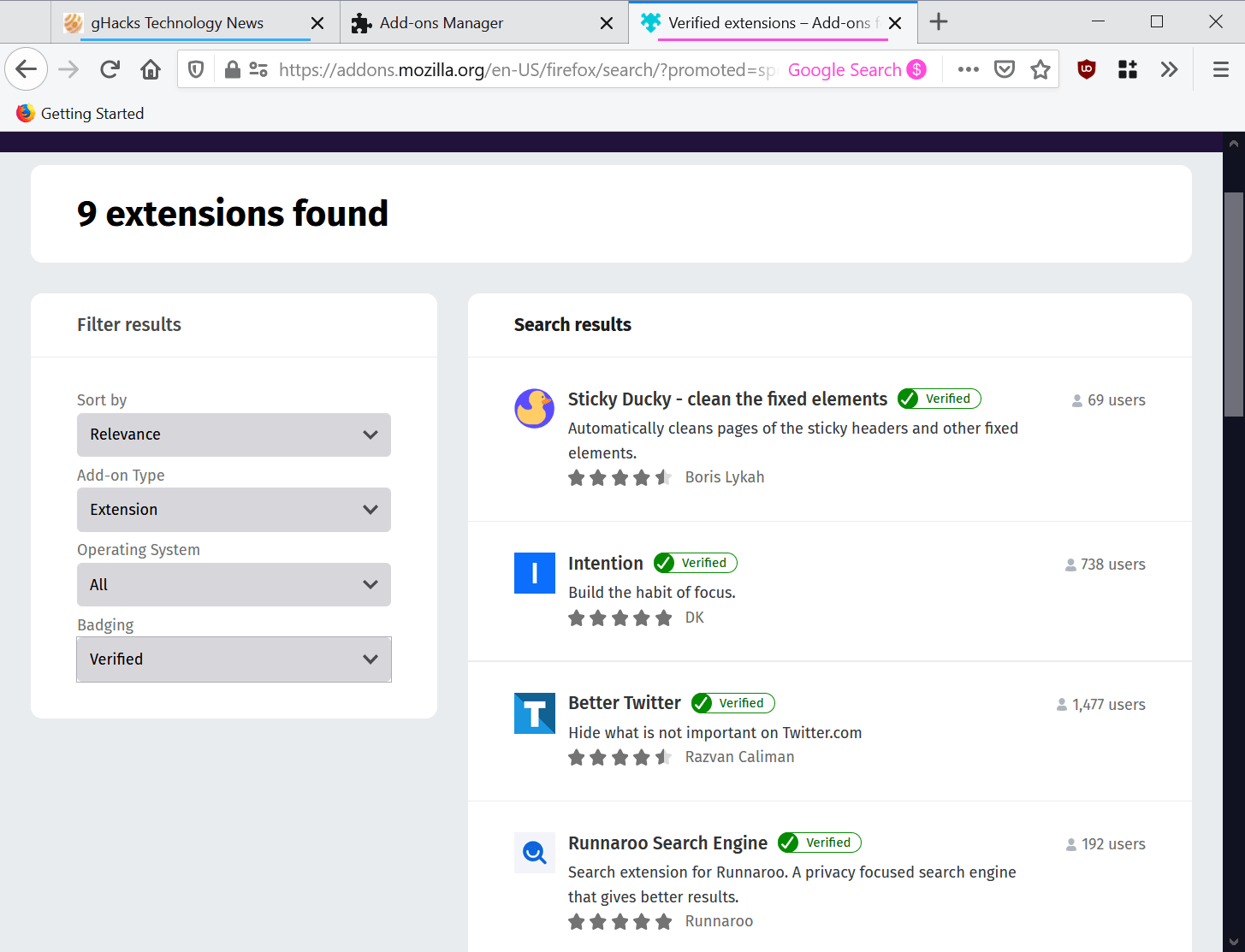Go to the Home page icon
The width and height of the screenshot is (1245, 952).
[151, 70]
